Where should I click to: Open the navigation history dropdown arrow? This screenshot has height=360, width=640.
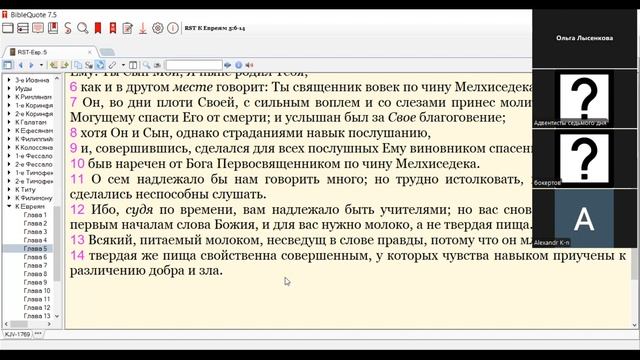coord(41,65)
